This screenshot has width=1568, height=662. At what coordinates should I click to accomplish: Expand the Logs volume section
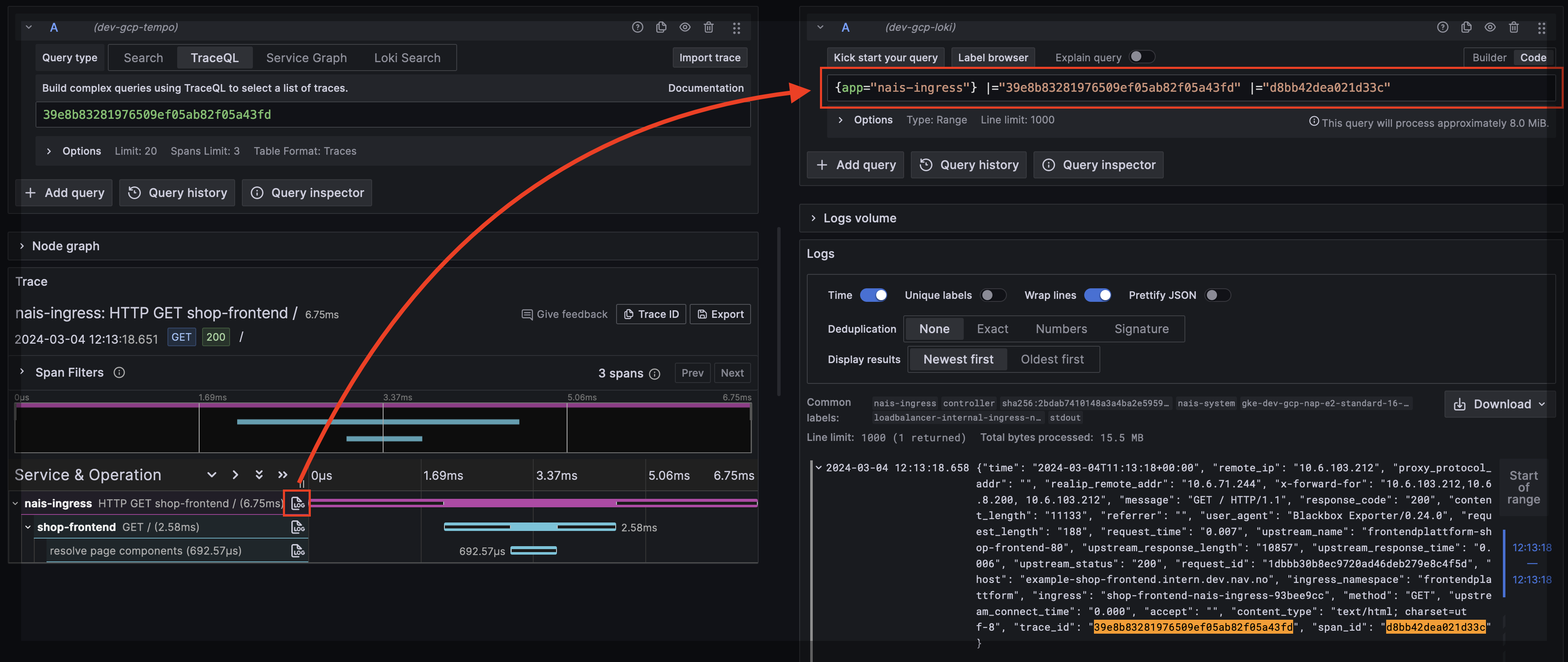coord(859,218)
